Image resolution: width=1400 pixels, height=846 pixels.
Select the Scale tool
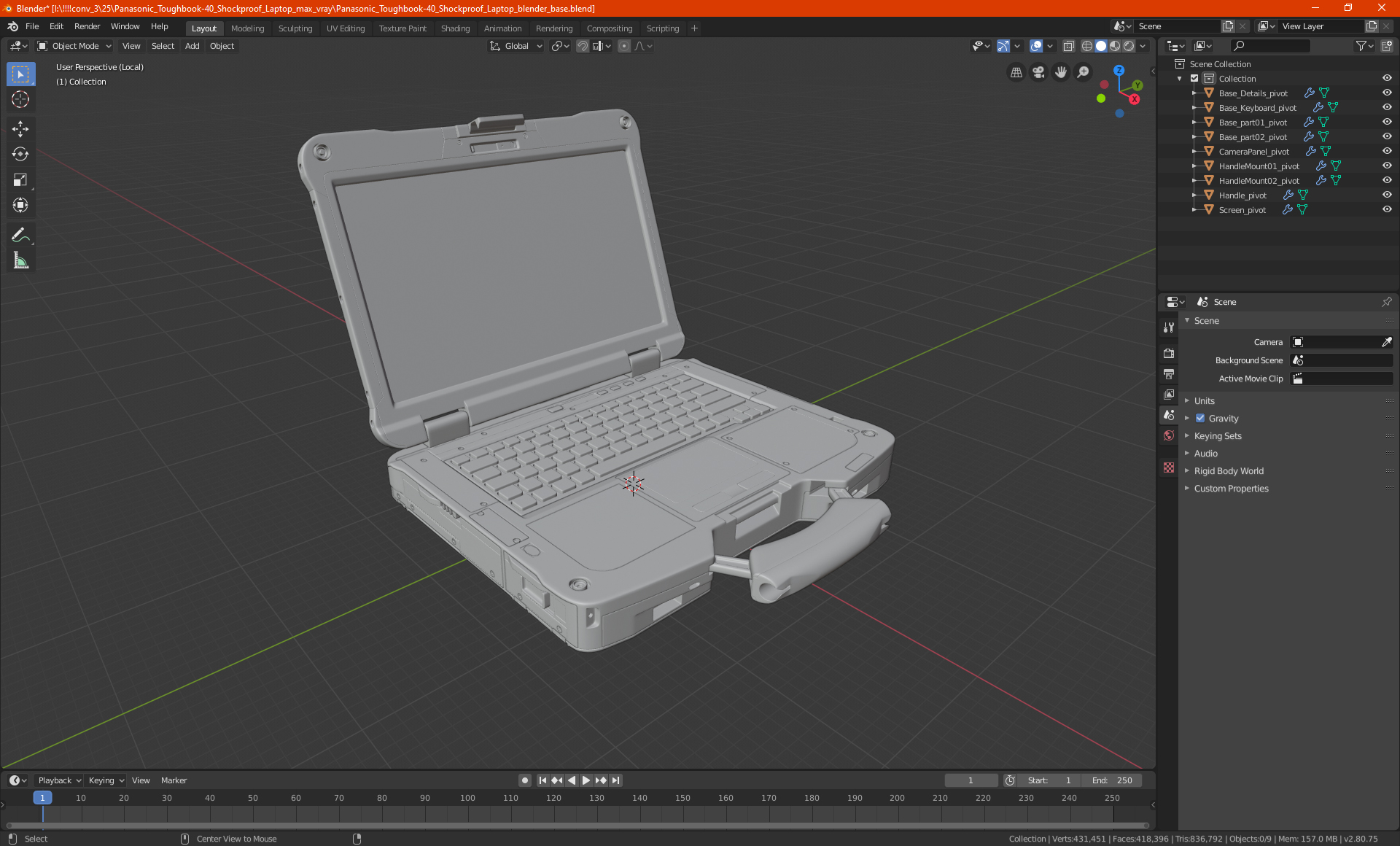click(20, 179)
